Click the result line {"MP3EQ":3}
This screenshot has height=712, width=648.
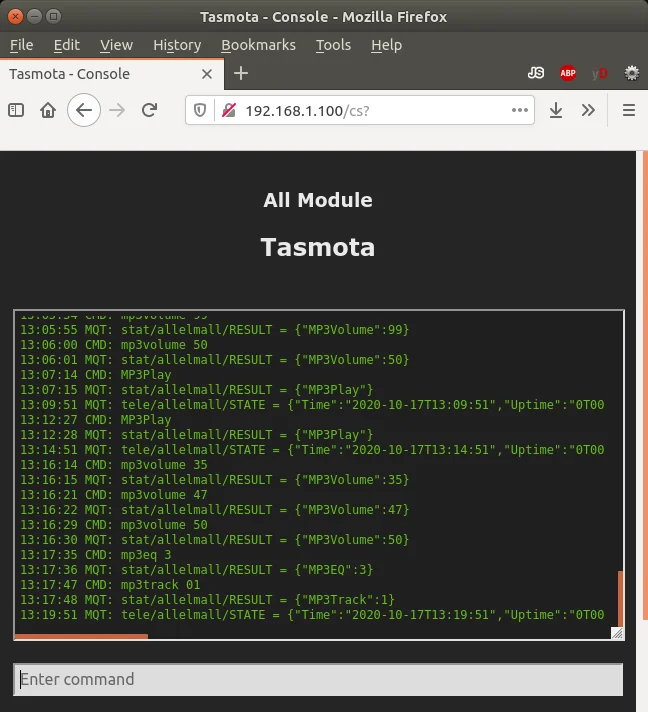(197, 569)
